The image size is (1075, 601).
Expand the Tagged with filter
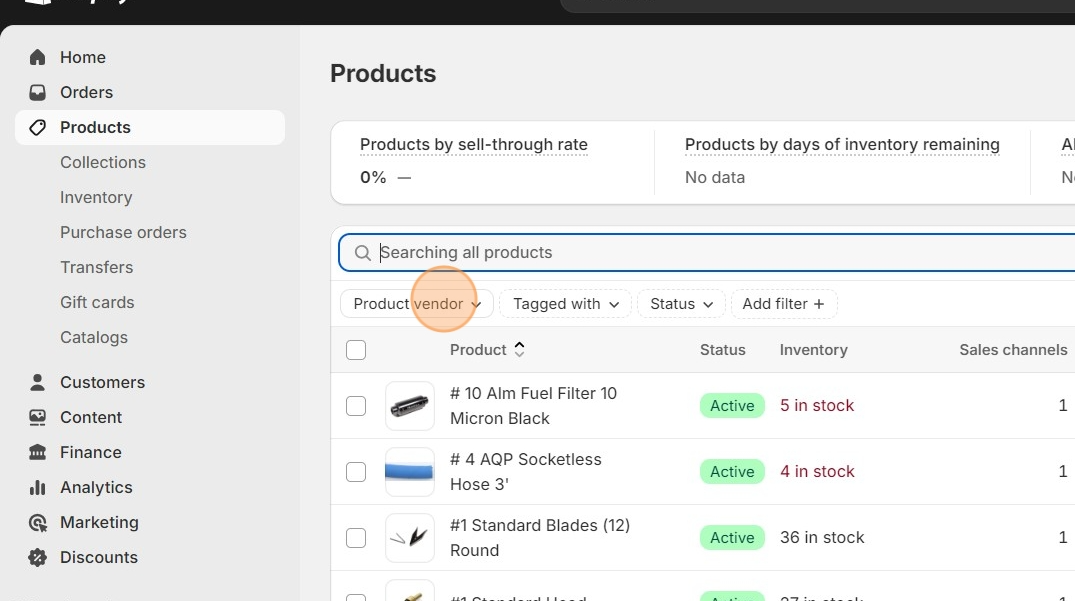click(565, 304)
